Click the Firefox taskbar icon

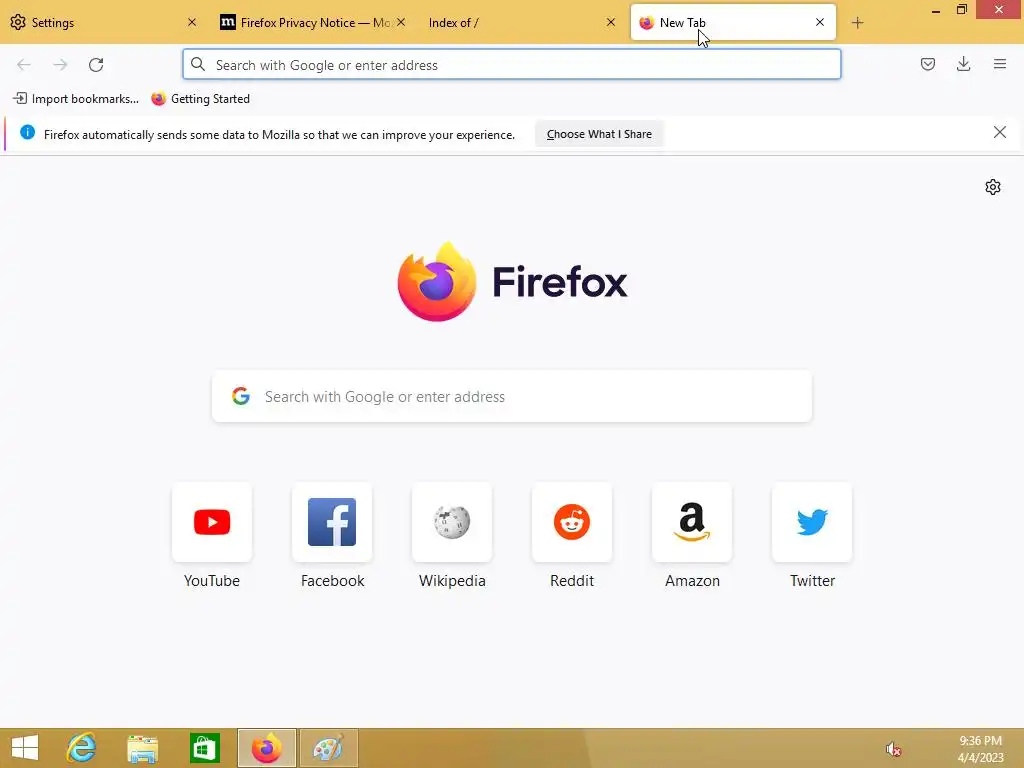(x=266, y=748)
